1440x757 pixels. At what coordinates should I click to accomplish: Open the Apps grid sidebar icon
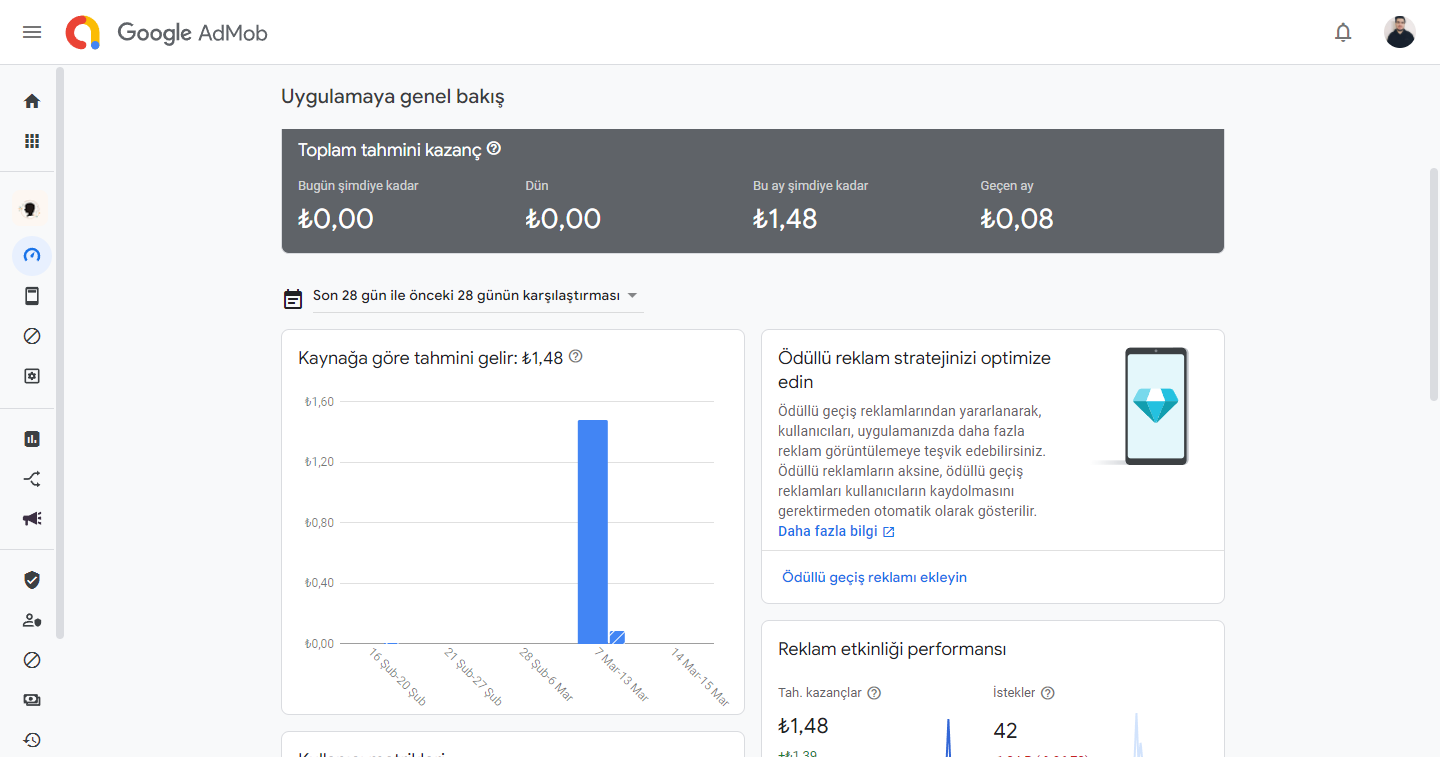pos(32,141)
